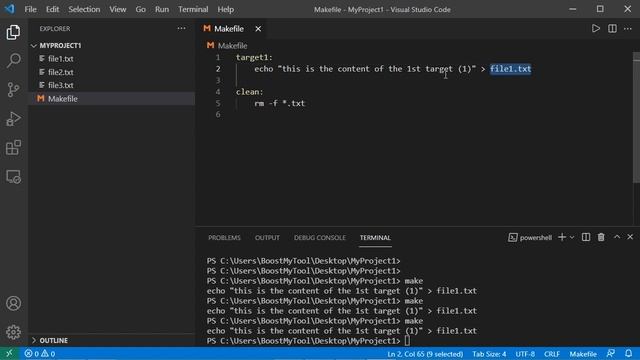Click the 'clean:' code line
Screen dimensions: 640x360
point(249,92)
